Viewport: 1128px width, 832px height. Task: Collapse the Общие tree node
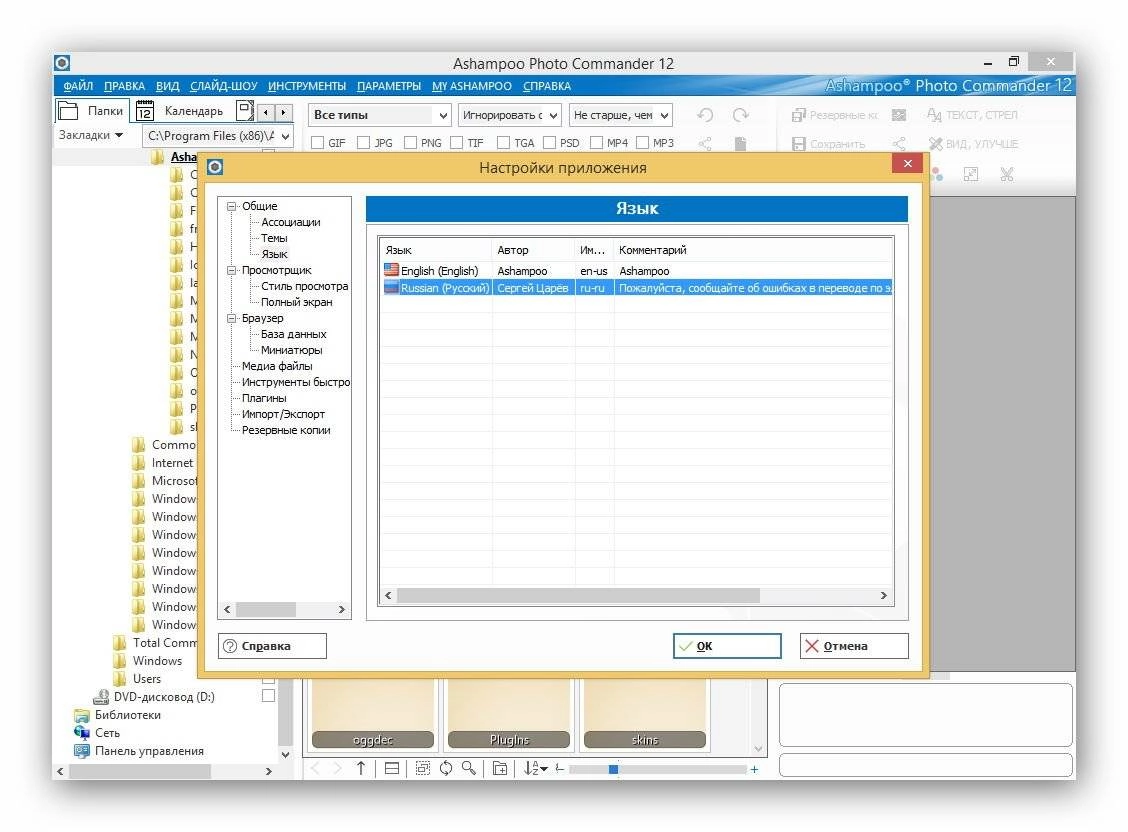pos(232,206)
